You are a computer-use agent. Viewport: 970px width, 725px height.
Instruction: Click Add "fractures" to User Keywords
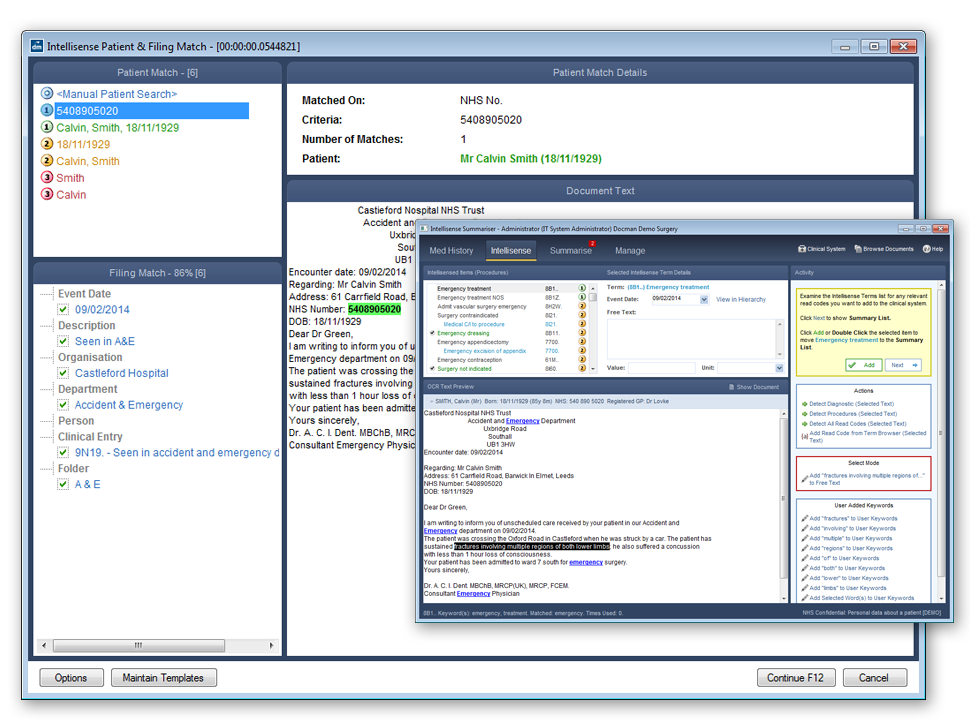tap(849, 518)
